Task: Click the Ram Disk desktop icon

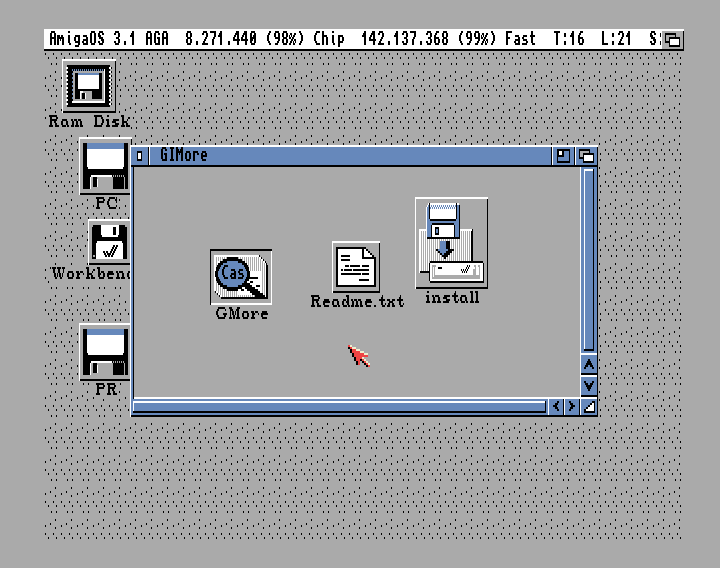Action: click(89, 86)
